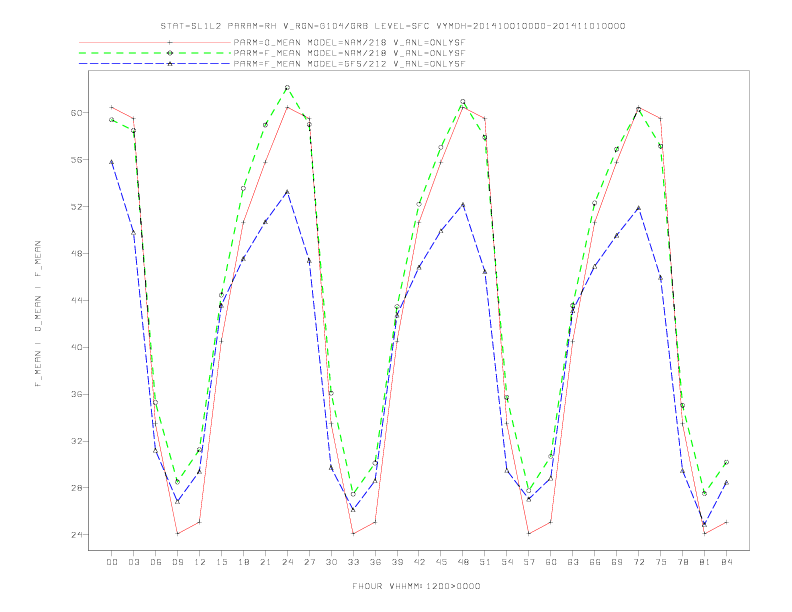Click x-axis forecast hour label 63
Viewport: 792px width, 612px height.
pos(573,562)
